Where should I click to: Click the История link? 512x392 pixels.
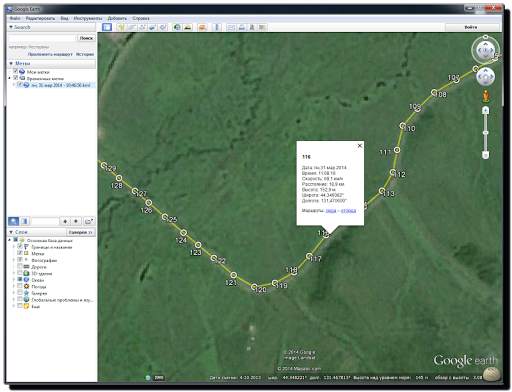point(85,54)
